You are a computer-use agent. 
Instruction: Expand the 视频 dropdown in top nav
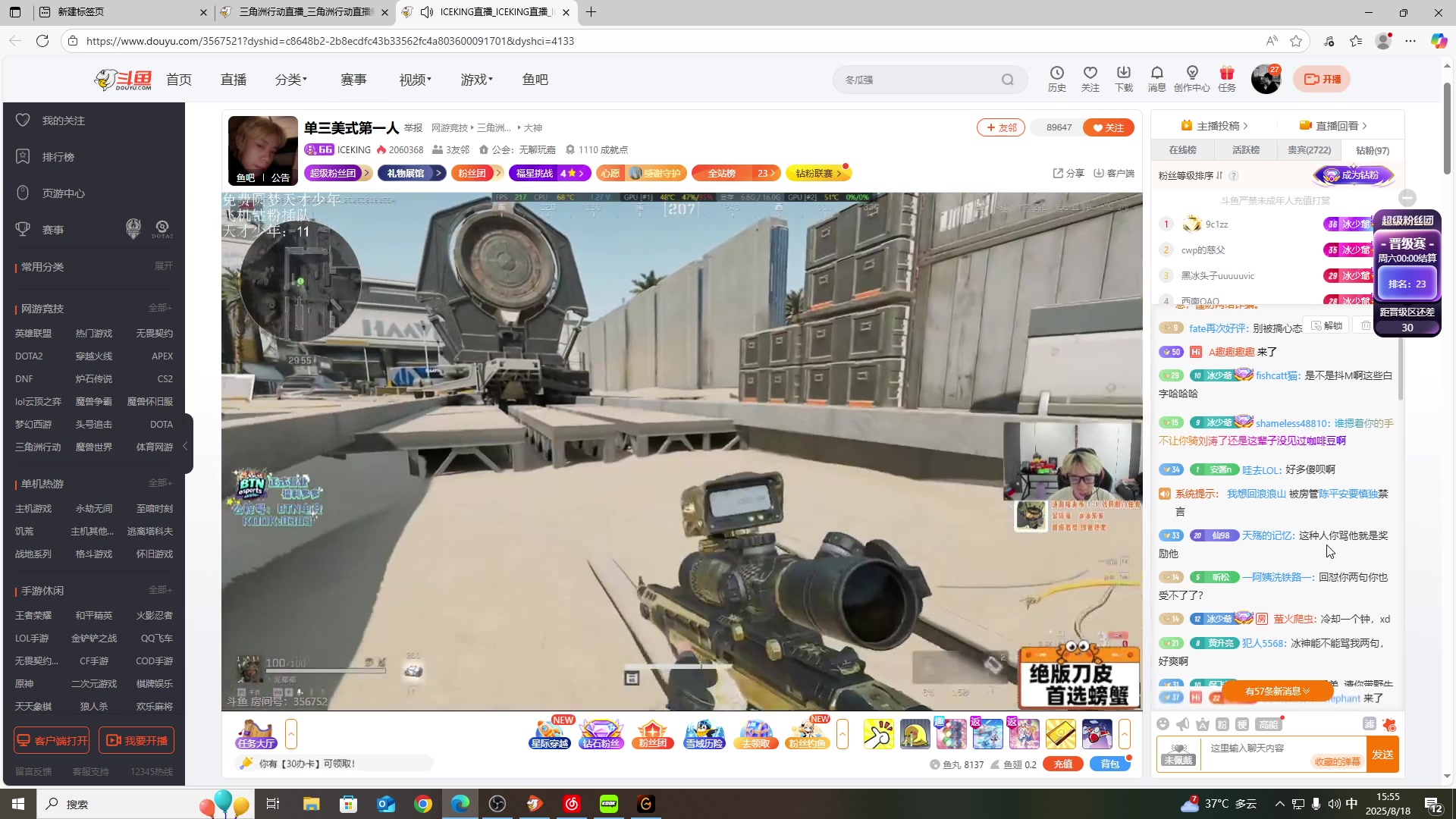pos(415,80)
